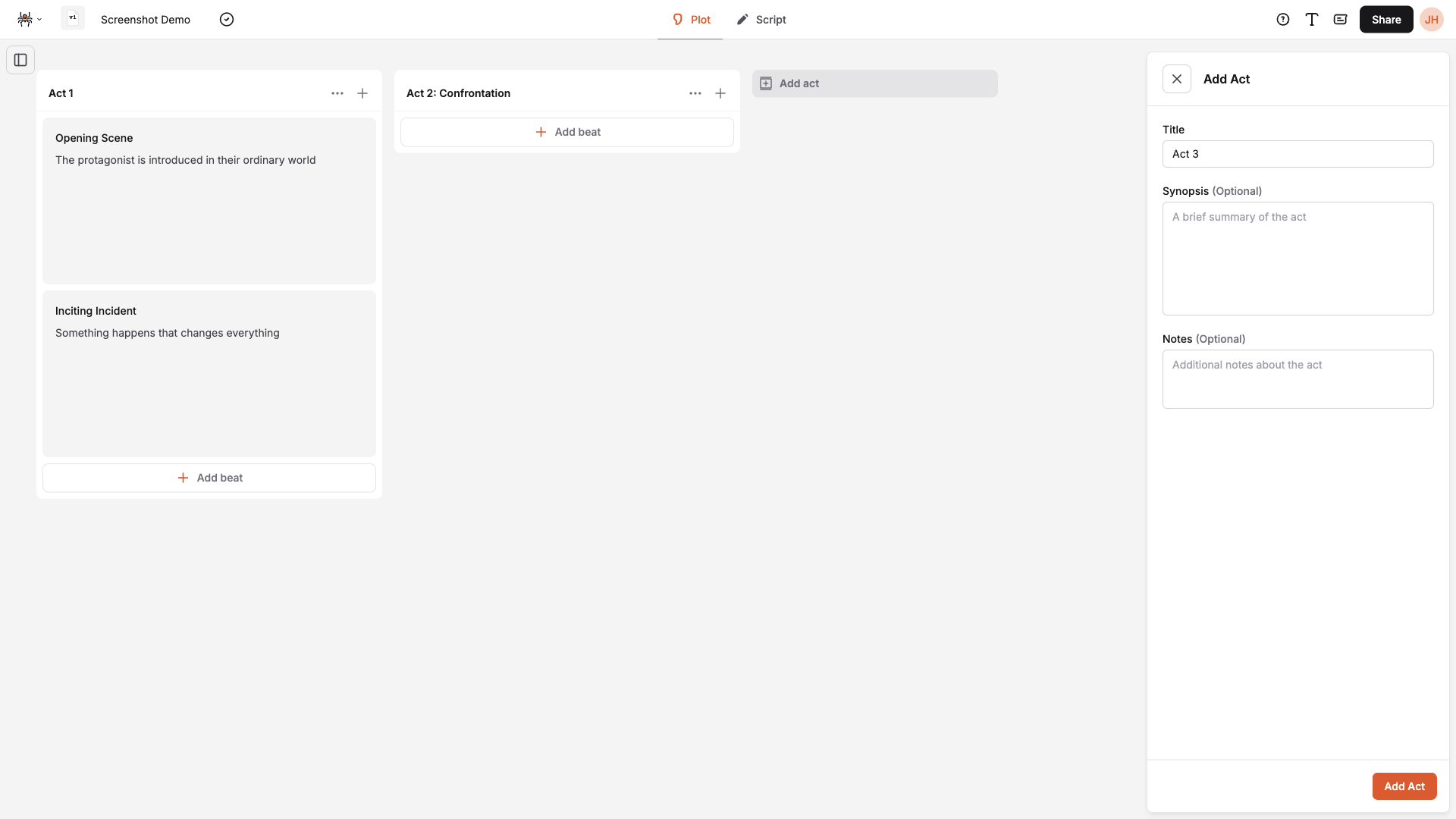
Task: Open the Act 2: Confrontation options menu
Action: tap(695, 93)
